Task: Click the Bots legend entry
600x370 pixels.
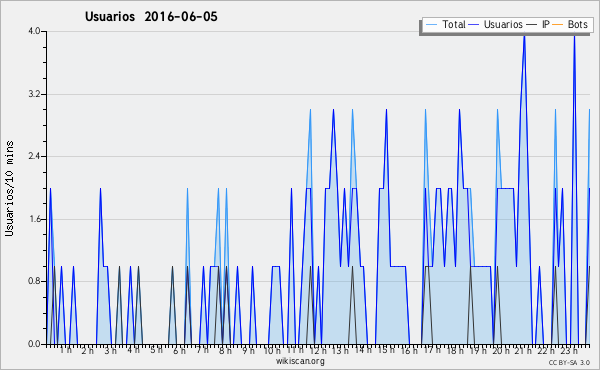Action: (x=570, y=25)
